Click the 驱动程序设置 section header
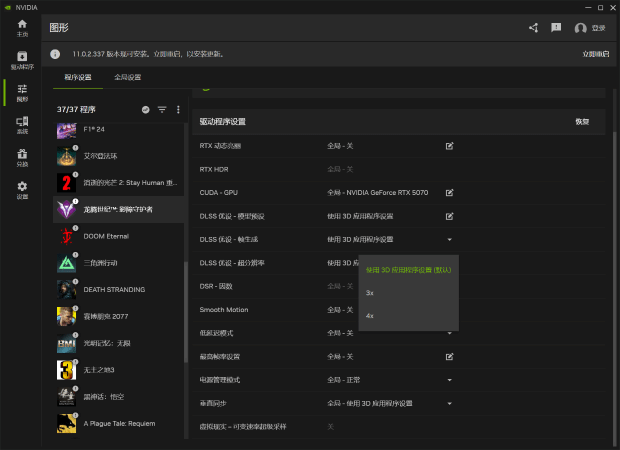620x450 pixels. (222, 122)
